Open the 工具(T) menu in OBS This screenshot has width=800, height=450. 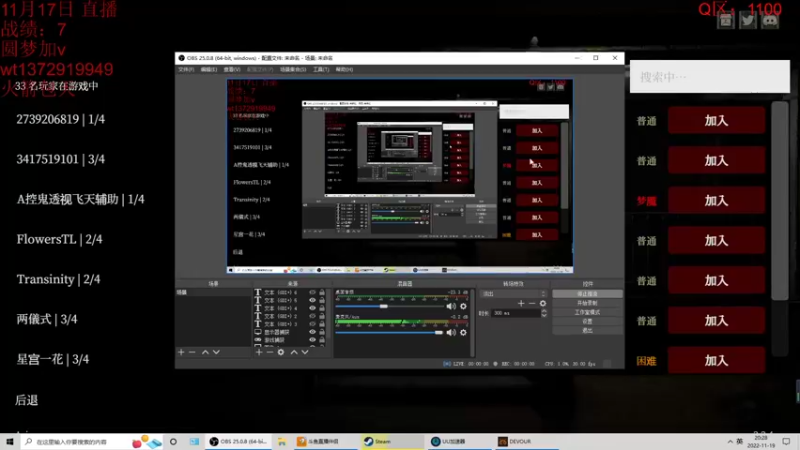321,69
